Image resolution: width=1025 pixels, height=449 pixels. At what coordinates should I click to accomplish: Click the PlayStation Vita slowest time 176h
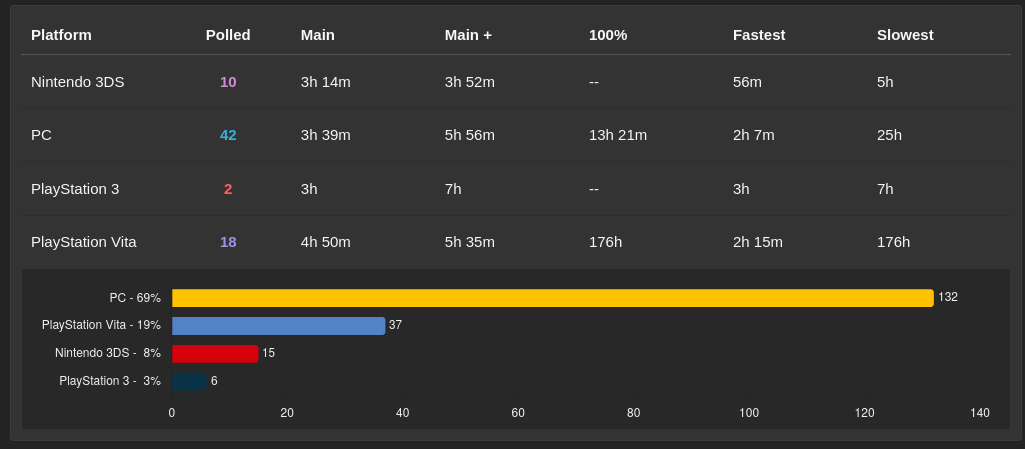tap(893, 242)
